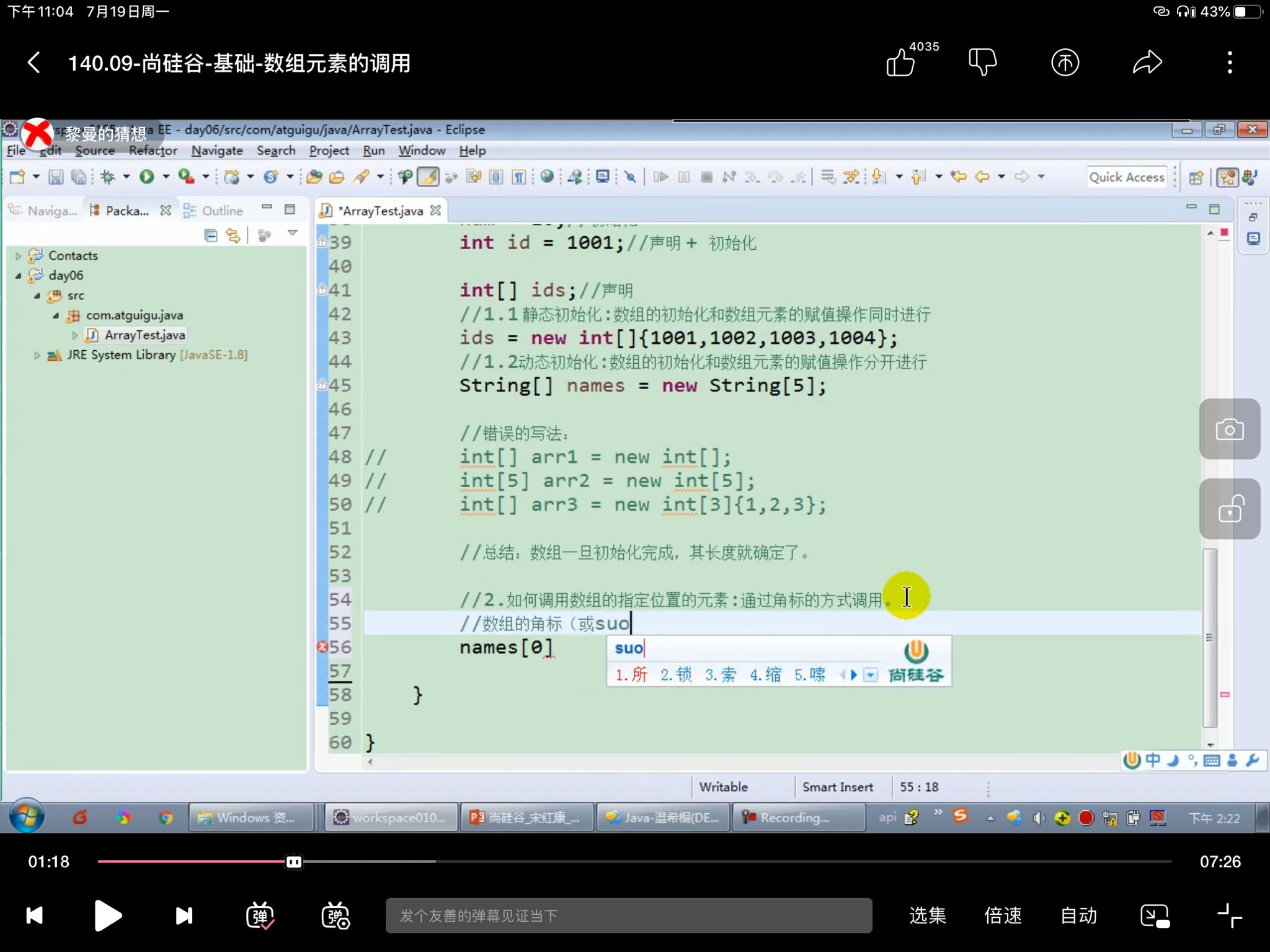The height and width of the screenshot is (952, 1270).
Task: Open Eclipse Refactor menu
Action: (153, 151)
